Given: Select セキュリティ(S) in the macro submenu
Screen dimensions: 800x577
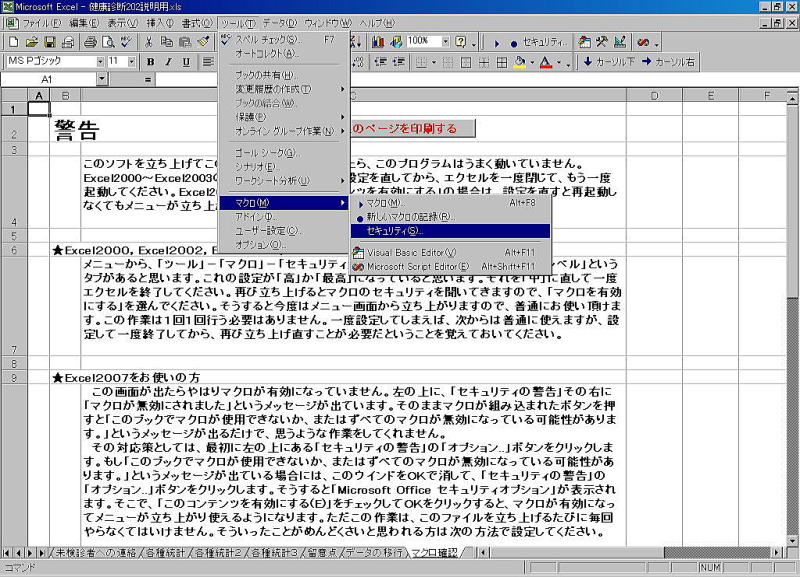Looking at the screenshot, I should coord(451,231).
